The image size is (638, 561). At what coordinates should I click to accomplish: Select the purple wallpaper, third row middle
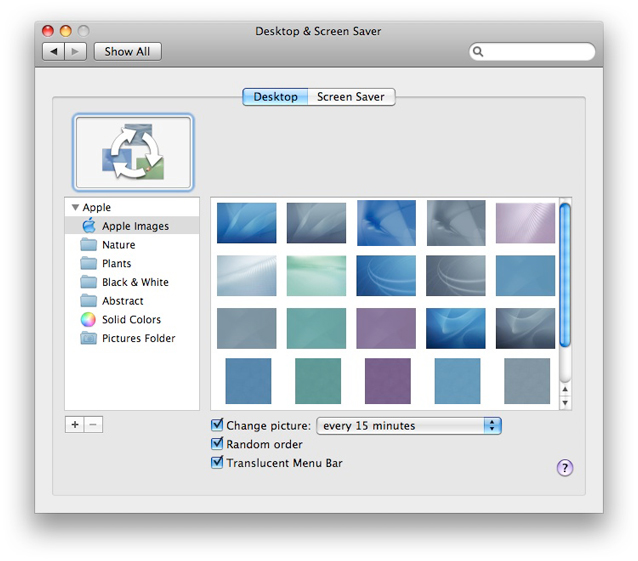click(386, 328)
